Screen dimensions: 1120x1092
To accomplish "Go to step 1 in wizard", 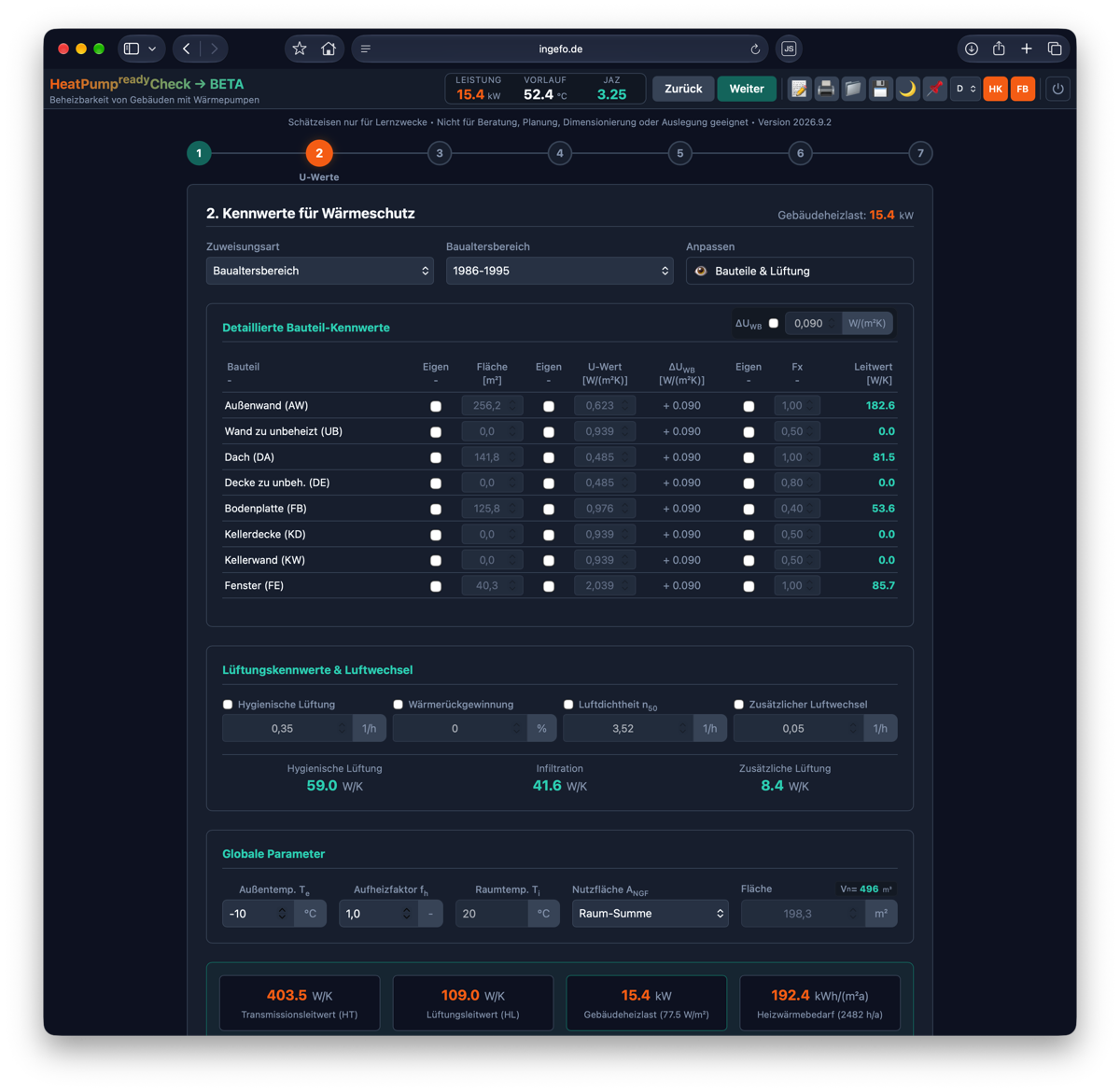I will coord(199,153).
